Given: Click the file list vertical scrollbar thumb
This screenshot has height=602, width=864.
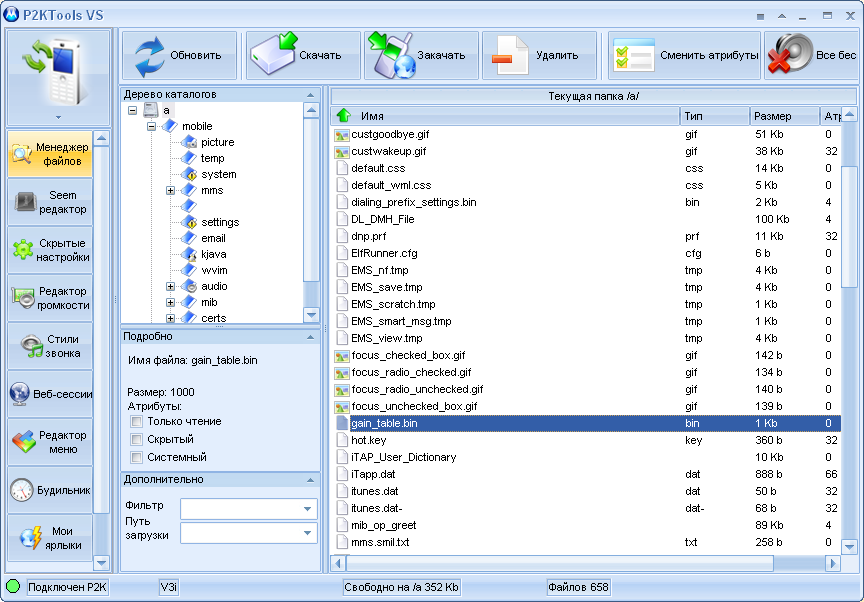Looking at the screenshot, I should click(x=849, y=226).
